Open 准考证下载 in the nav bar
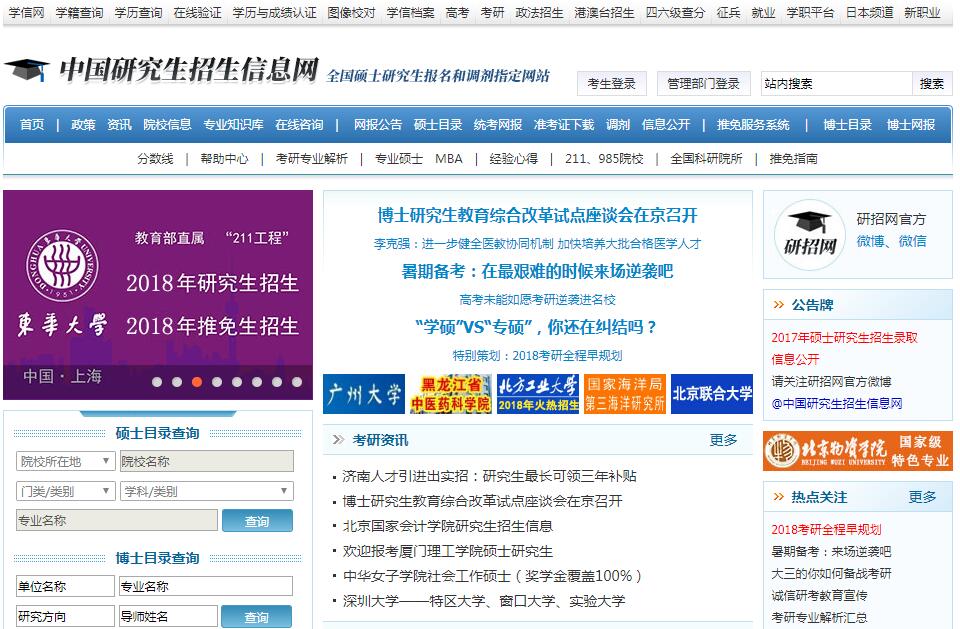This screenshot has width=960, height=629. pos(564,125)
